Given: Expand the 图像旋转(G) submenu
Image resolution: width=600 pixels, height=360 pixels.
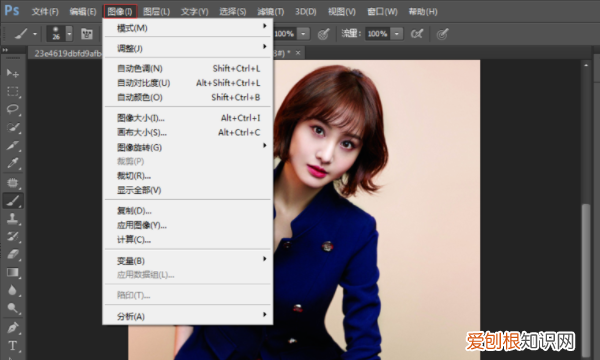Looking at the screenshot, I should click(x=188, y=147).
